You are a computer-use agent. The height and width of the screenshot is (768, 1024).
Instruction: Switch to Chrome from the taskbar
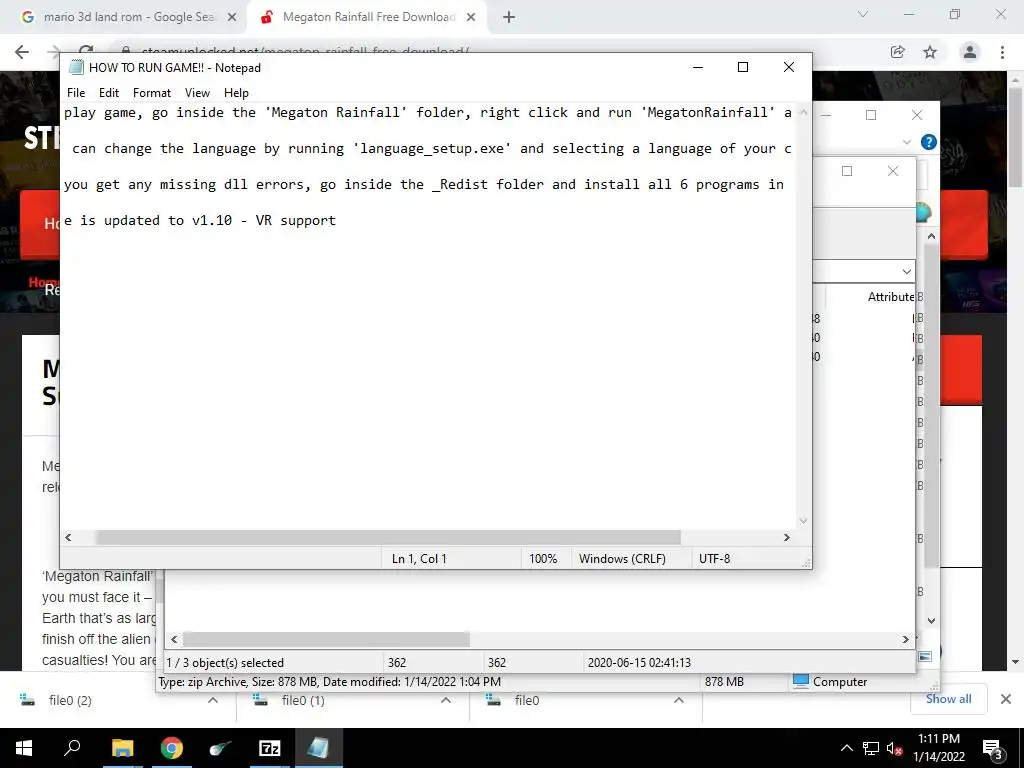pyautogui.click(x=171, y=748)
